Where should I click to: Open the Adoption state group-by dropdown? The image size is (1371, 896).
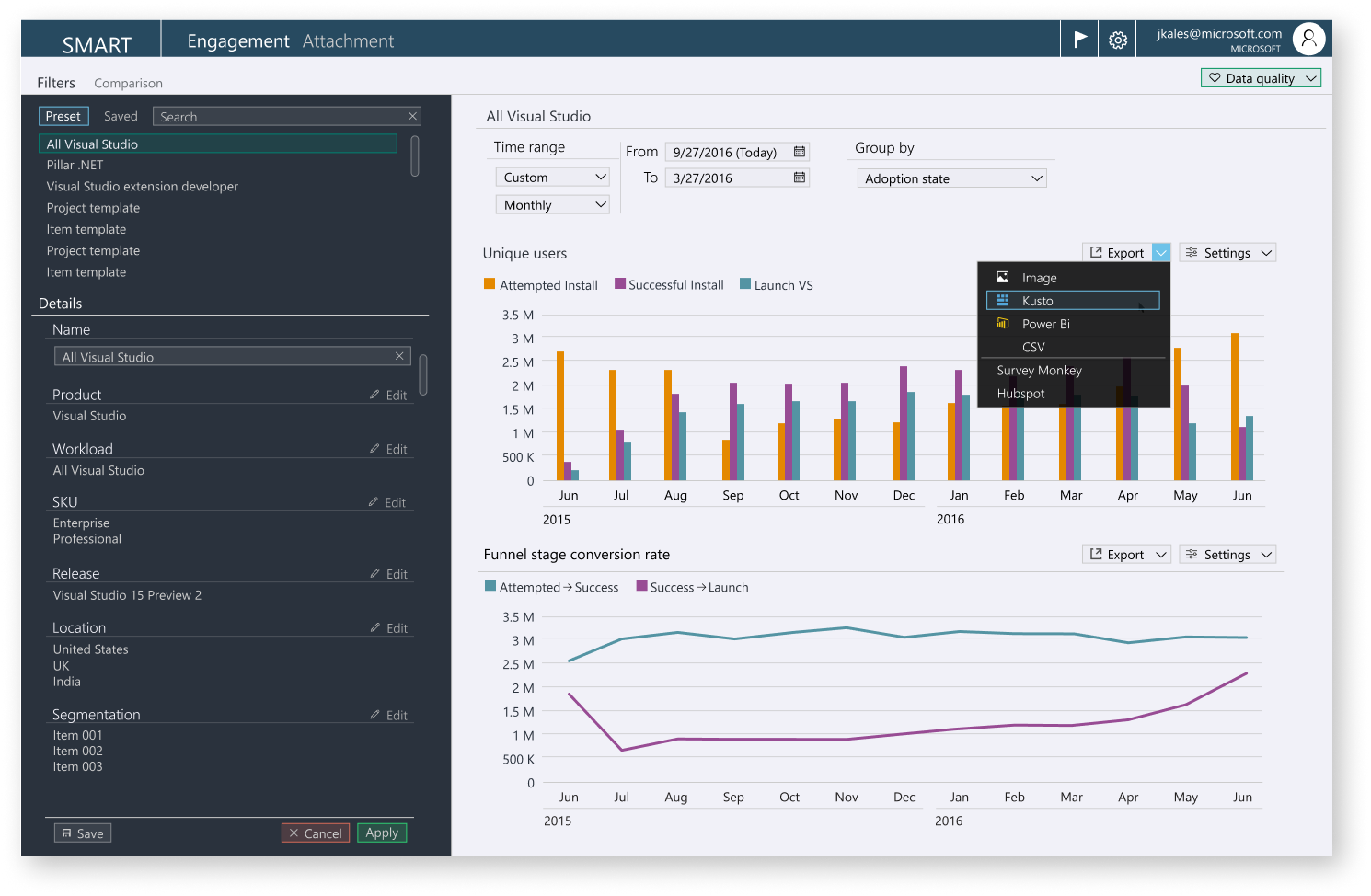point(951,178)
